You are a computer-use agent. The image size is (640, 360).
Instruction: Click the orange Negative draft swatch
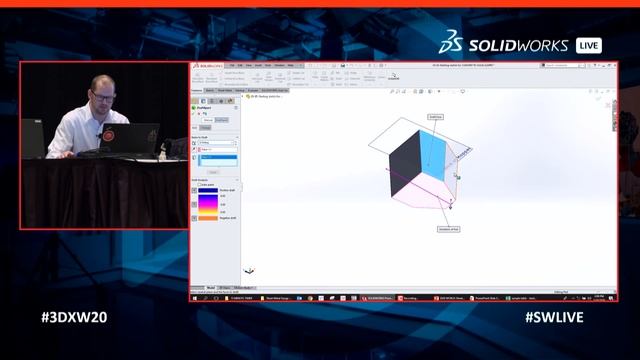pyautogui.click(x=208, y=218)
